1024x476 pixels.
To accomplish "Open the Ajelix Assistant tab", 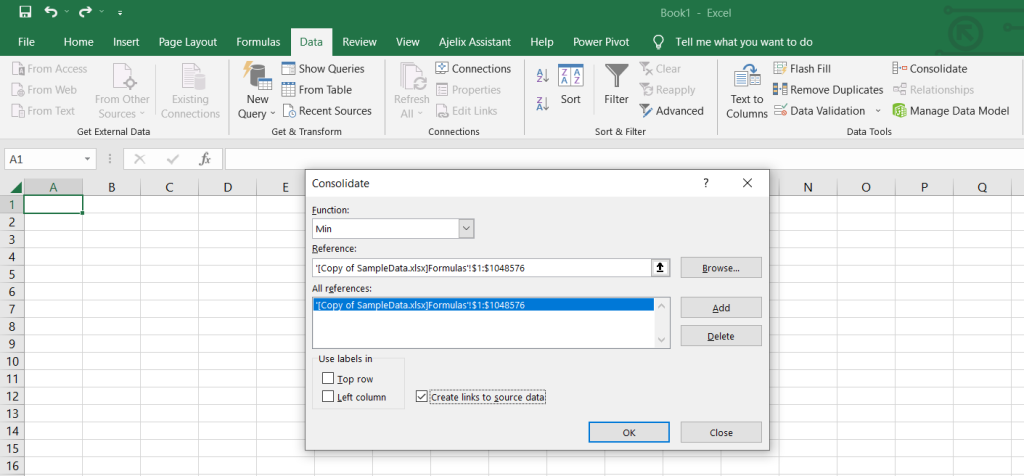I will coord(475,42).
